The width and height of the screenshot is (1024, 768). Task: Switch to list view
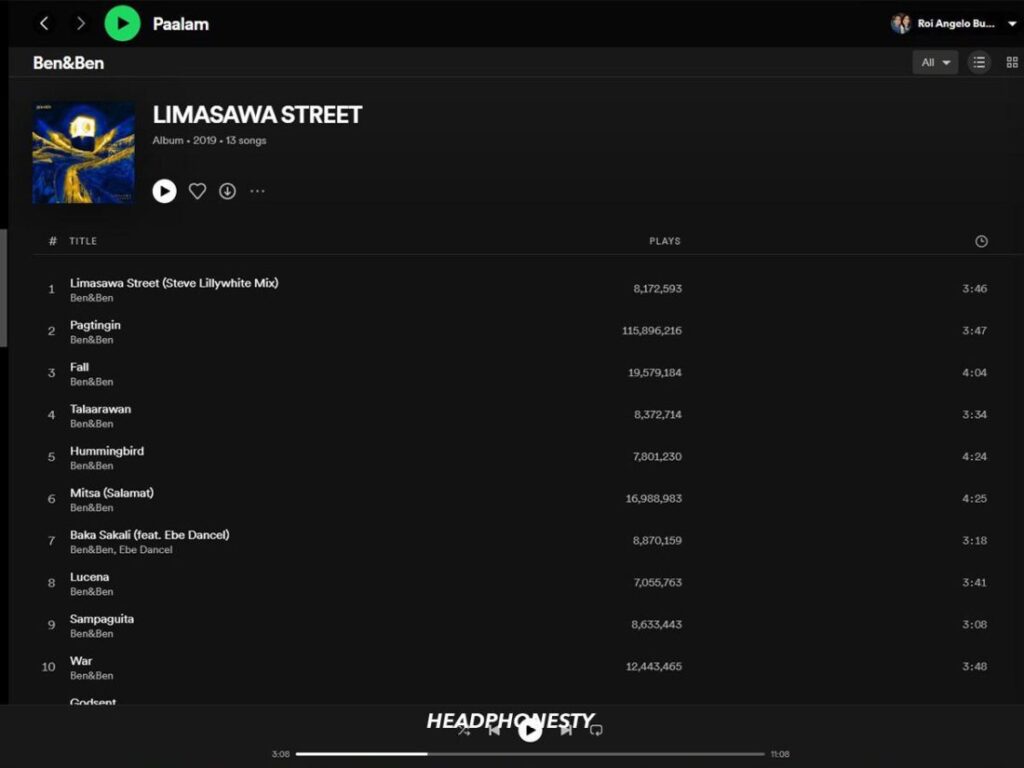coord(978,62)
